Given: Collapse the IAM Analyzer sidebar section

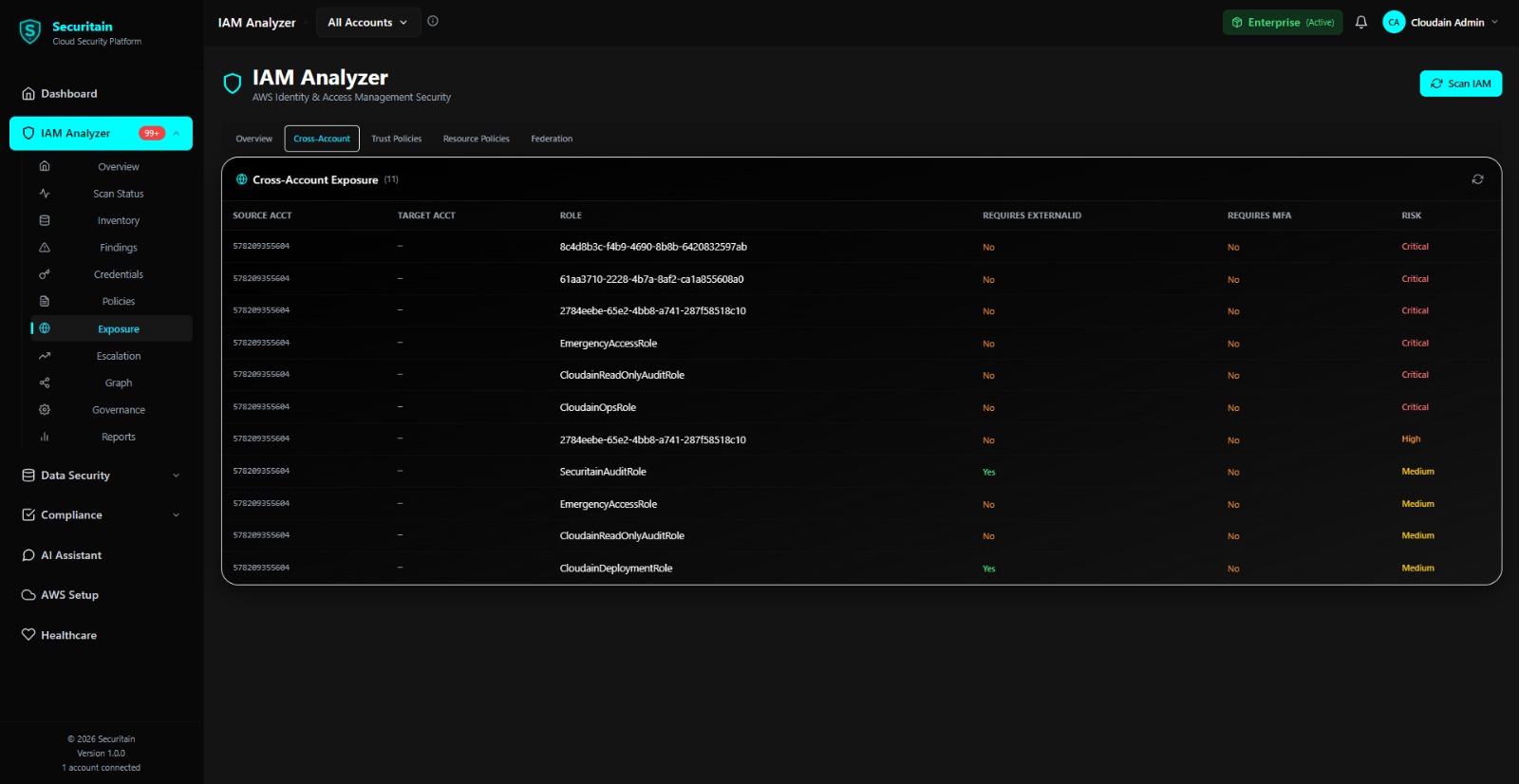Looking at the screenshot, I should pos(176,133).
